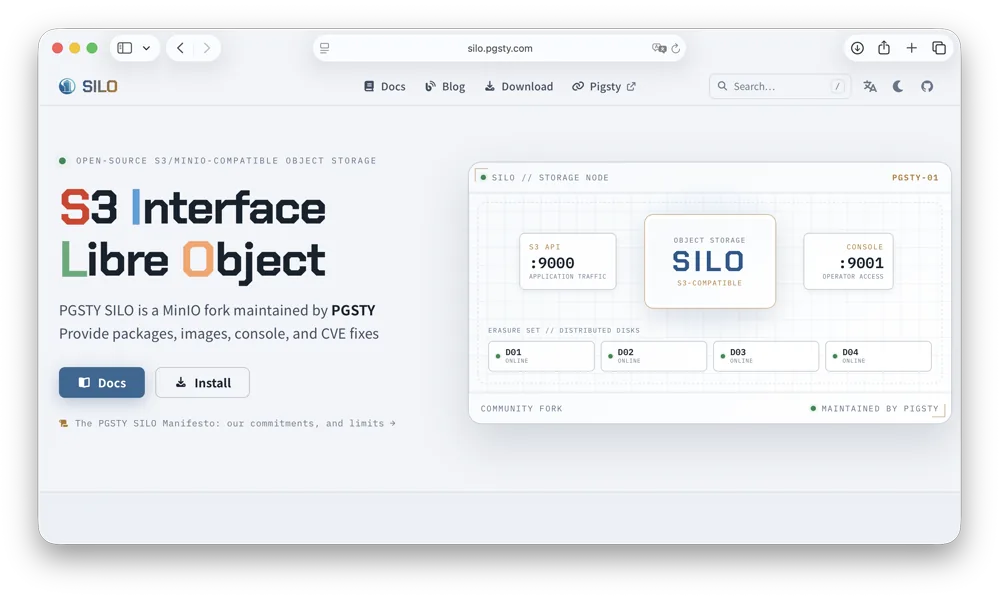
Task: Click the S3 Interface heading
Action: click(x=193, y=208)
